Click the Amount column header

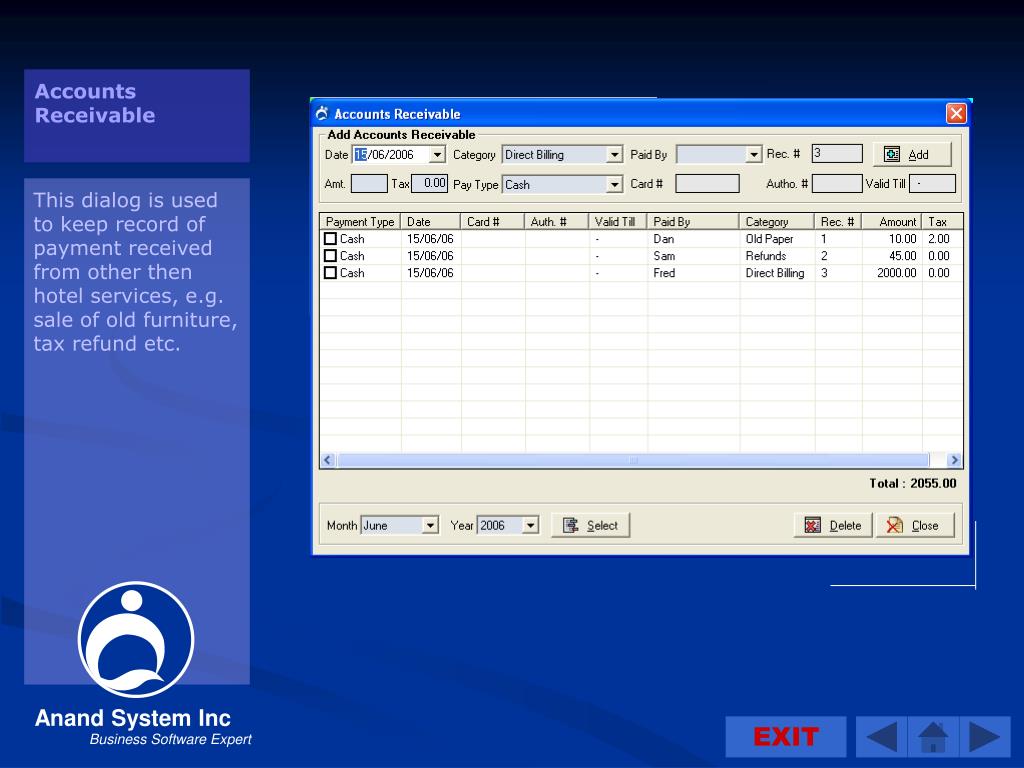[x=891, y=221]
